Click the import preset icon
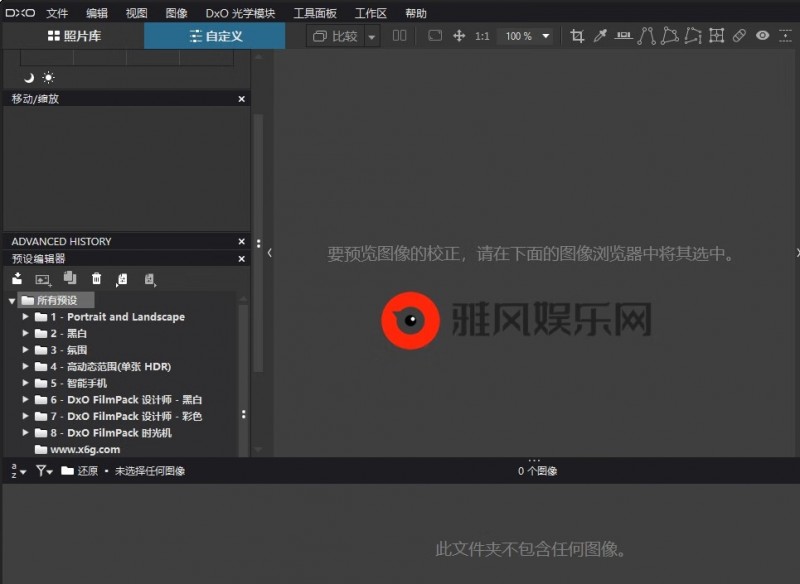Viewport: 800px width, 584px height. [18, 279]
